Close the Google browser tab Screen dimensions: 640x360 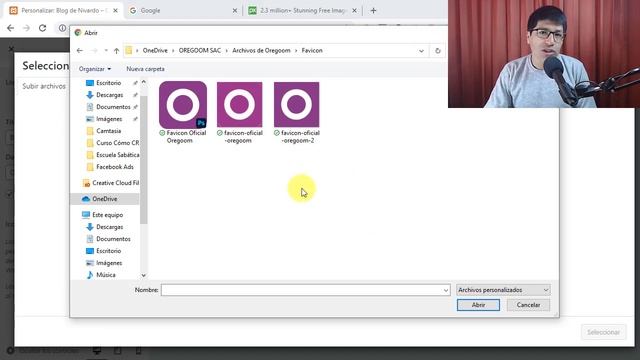point(235,11)
